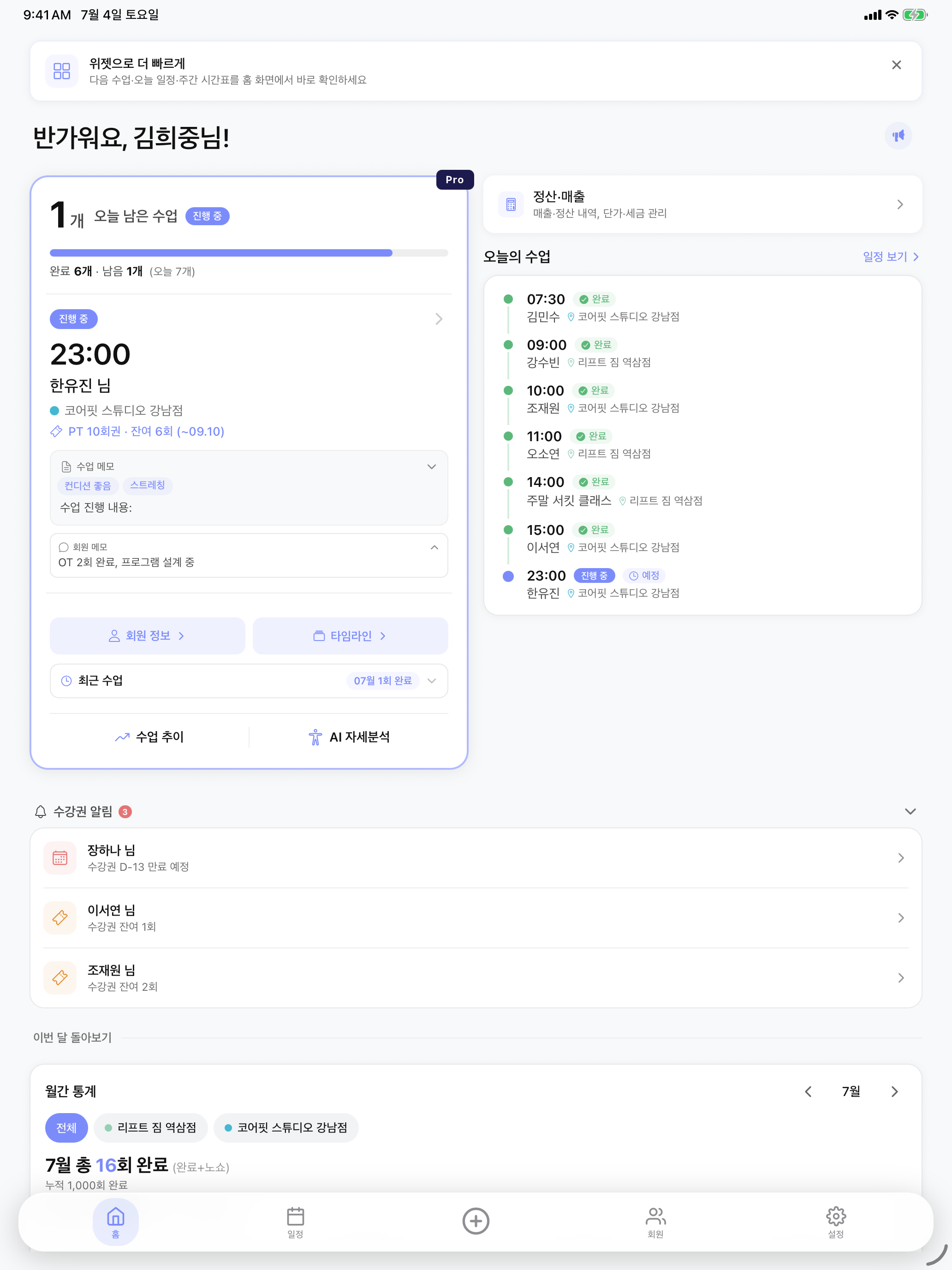Open 타임라인 button
952x1270 pixels.
(350, 635)
